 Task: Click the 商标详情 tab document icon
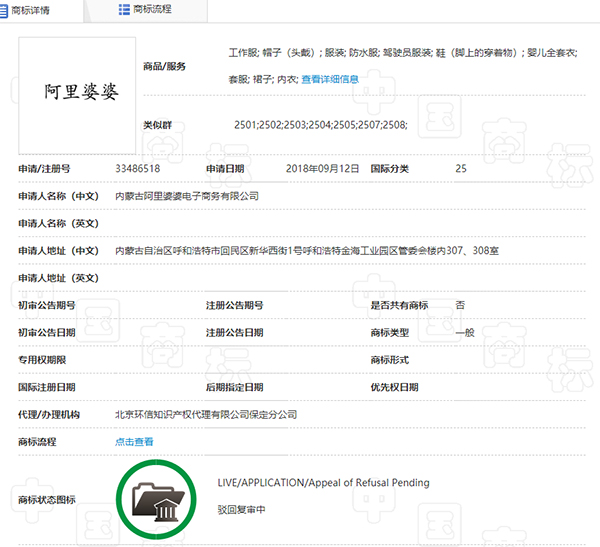[x=3, y=10]
